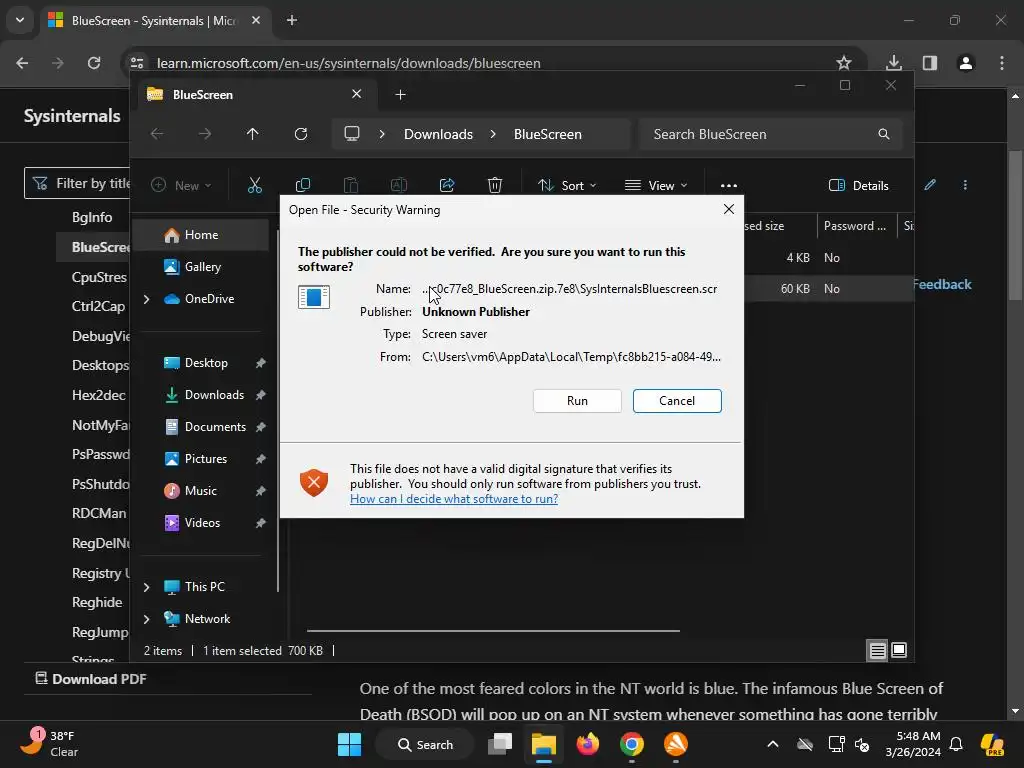Click the taskbar Search box
This screenshot has height=768, width=1024.
(424, 744)
